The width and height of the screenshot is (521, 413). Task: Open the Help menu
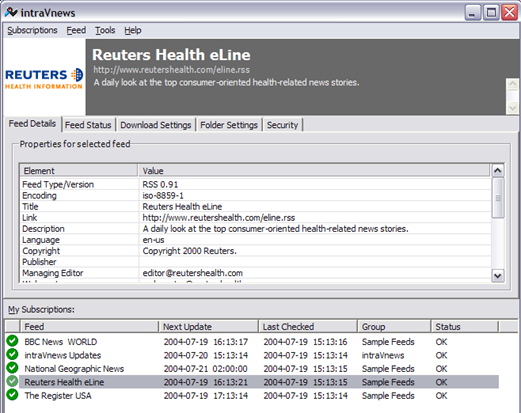tap(133, 30)
